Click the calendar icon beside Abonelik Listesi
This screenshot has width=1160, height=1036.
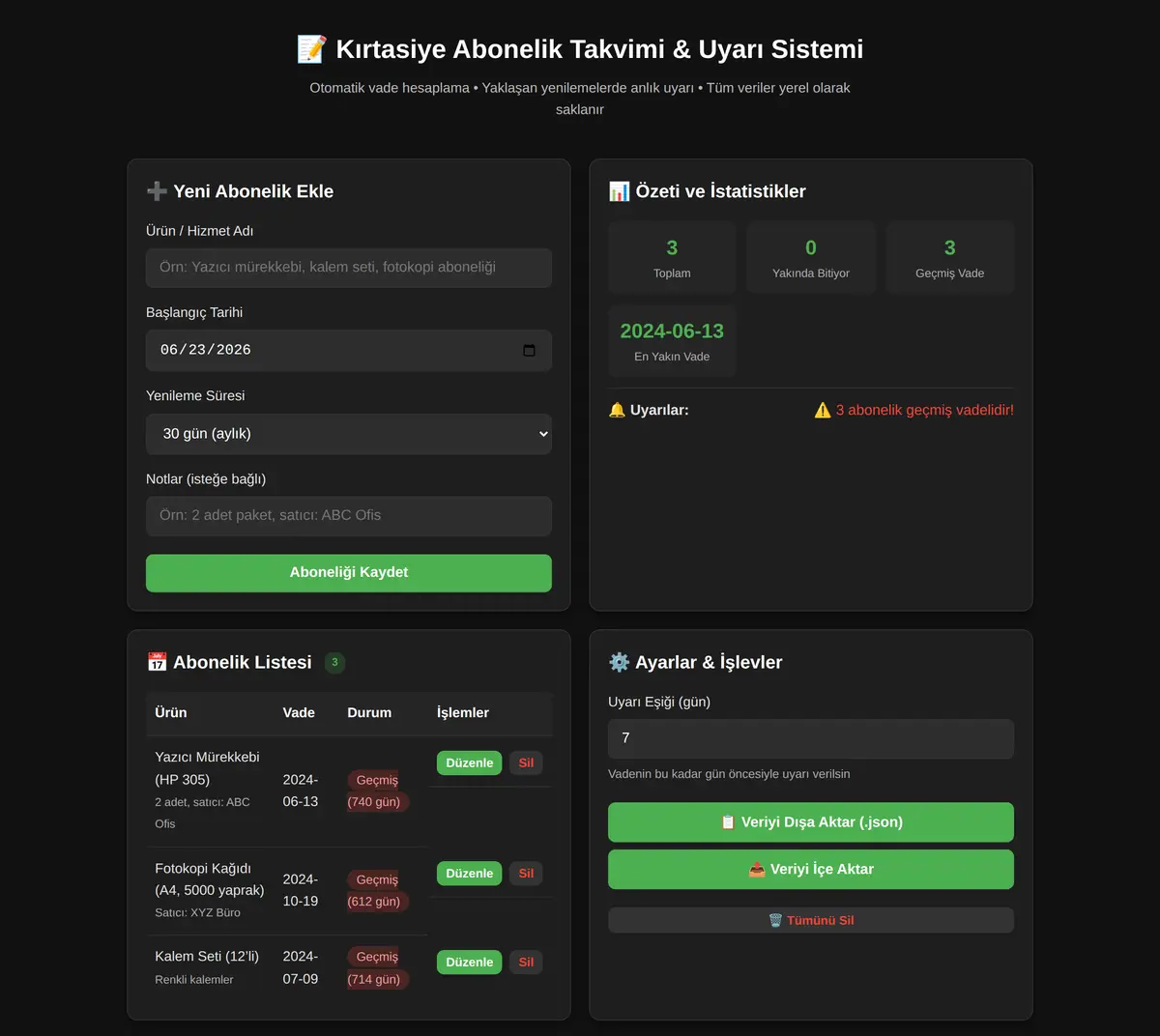coord(157,662)
